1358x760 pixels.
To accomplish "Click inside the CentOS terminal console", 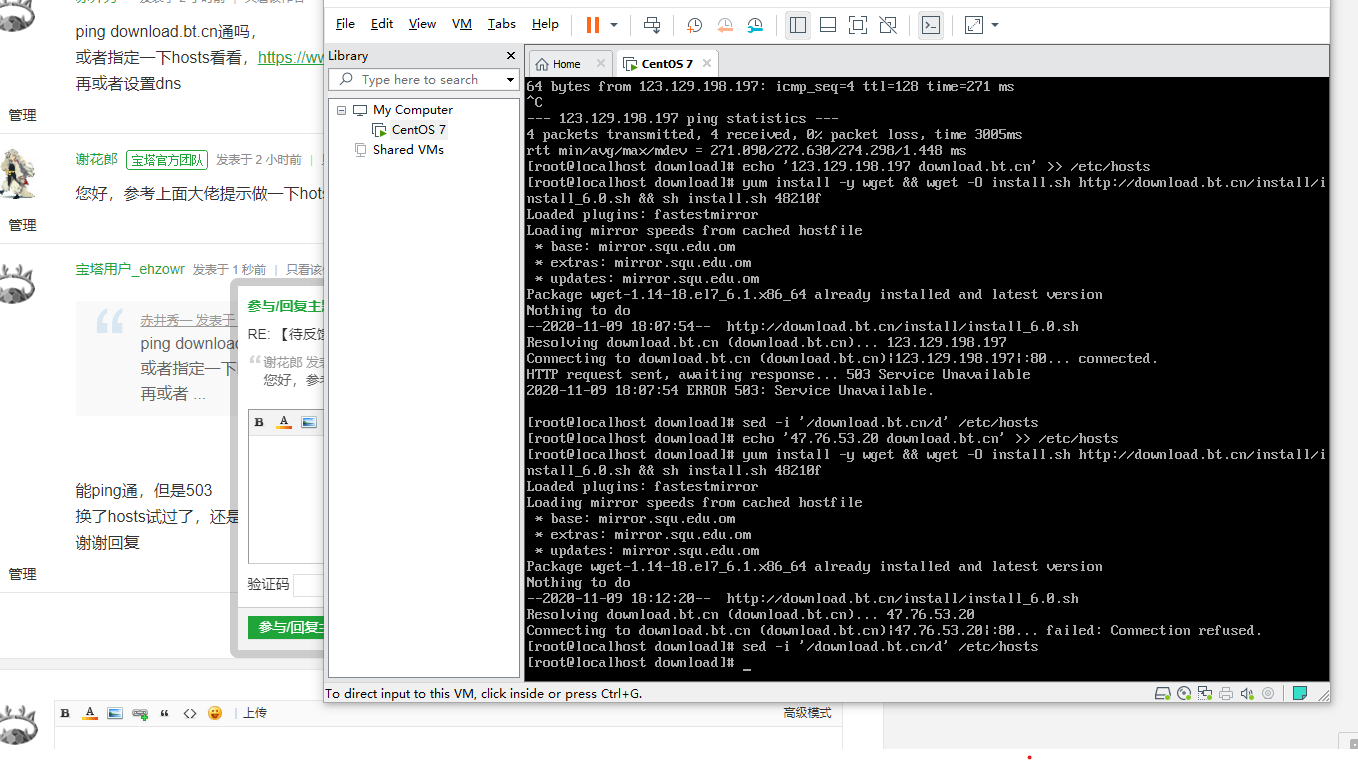I will pos(927,378).
